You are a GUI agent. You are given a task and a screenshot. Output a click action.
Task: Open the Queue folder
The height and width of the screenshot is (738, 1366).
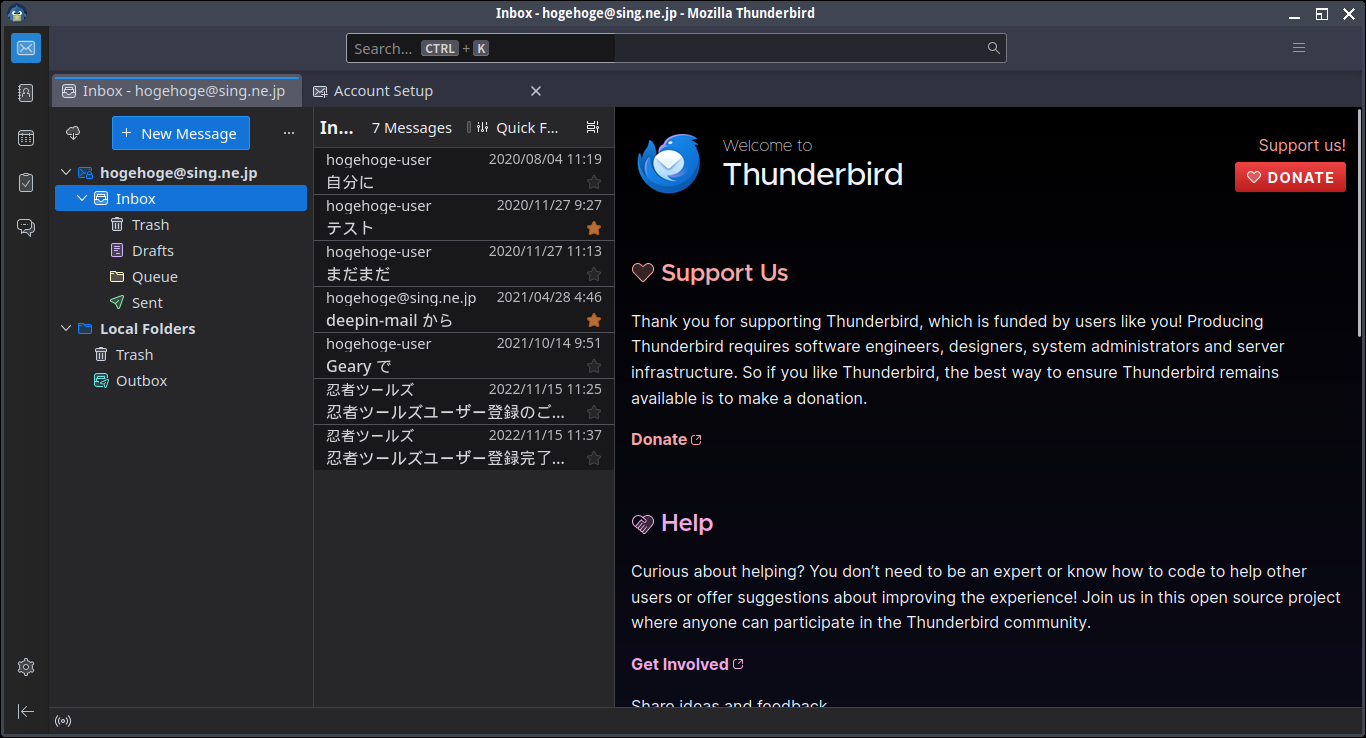click(181, 277)
